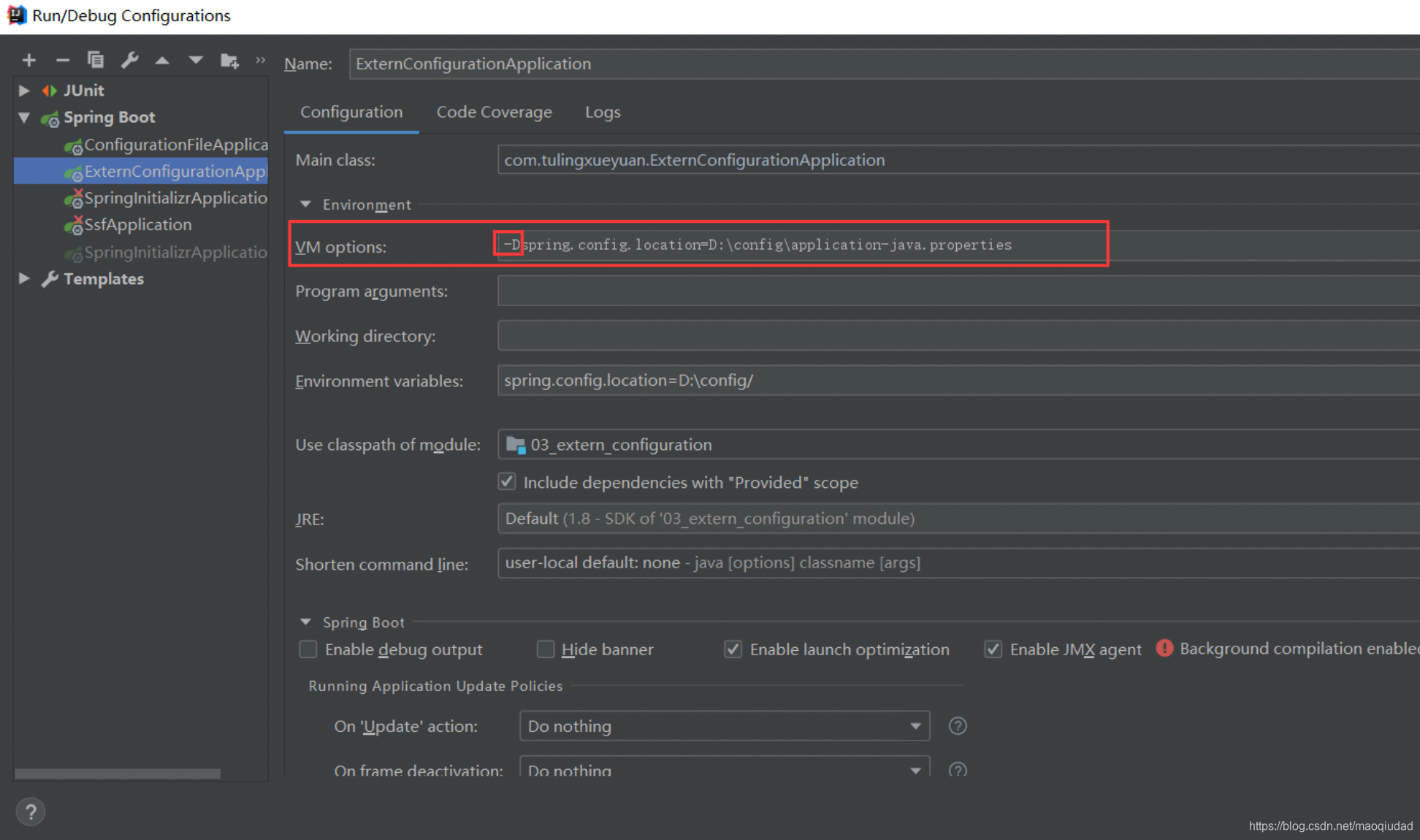The height and width of the screenshot is (840, 1420).
Task: Open the On 'Update' action dropdown
Action: point(724,726)
